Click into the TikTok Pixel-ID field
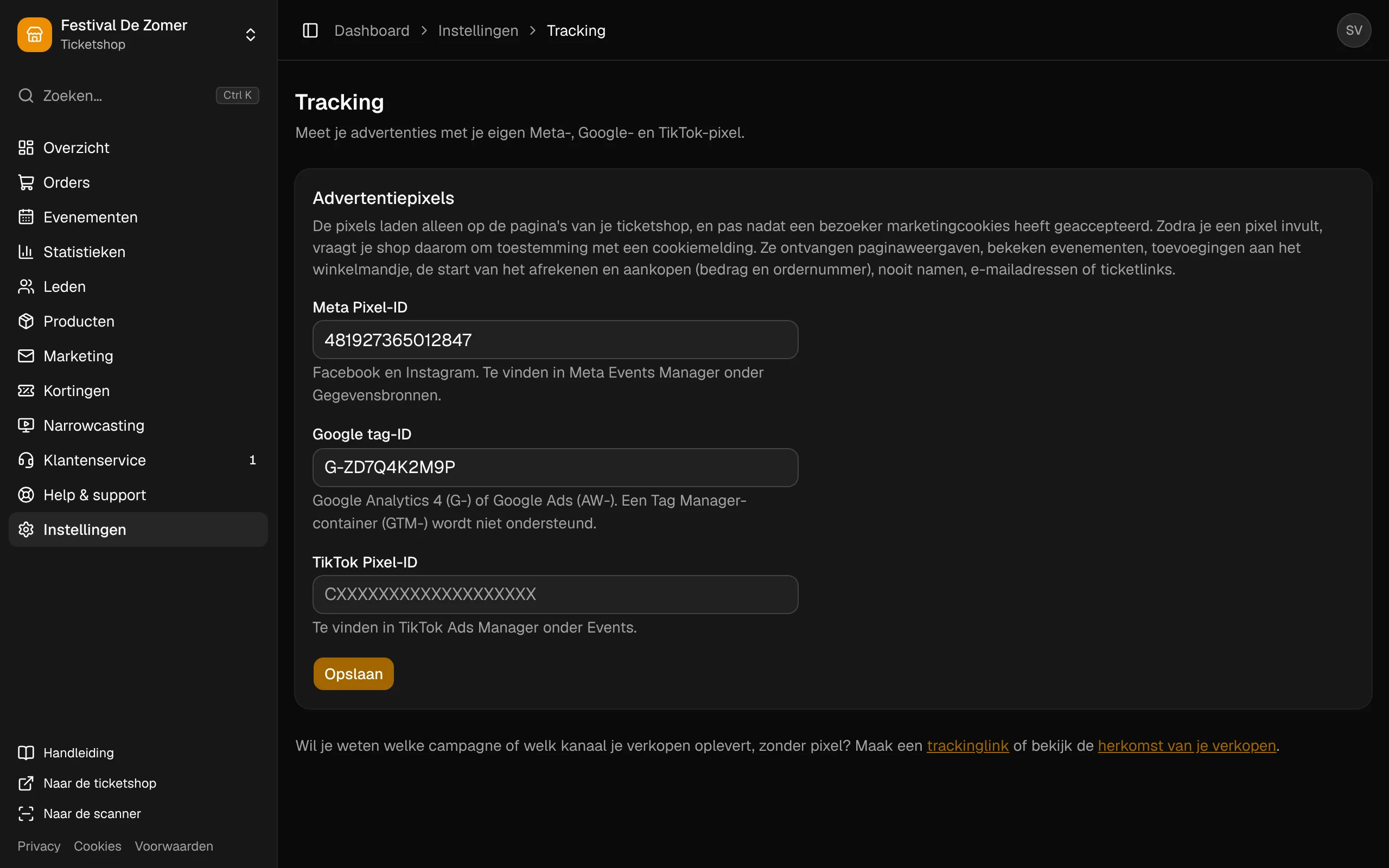The height and width of the screenshot is (868, 1389). 555,594
